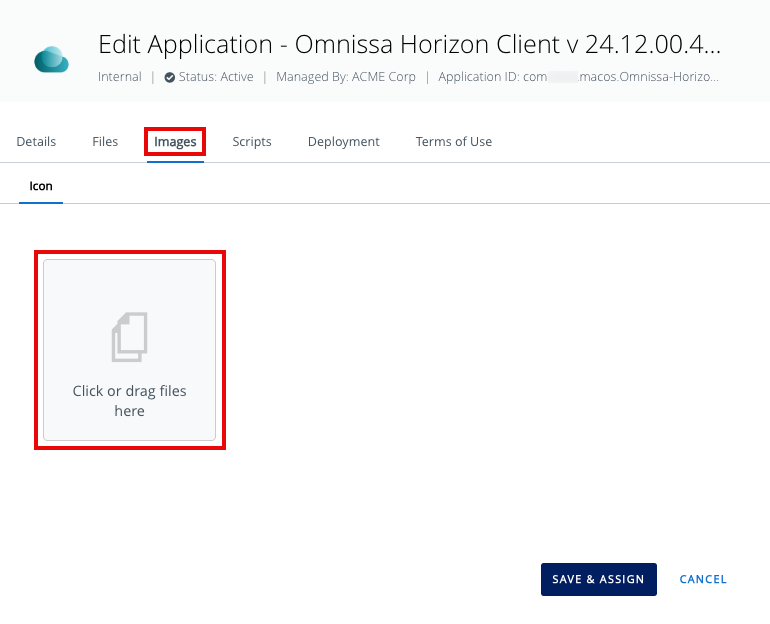Select the Images tab

[x=175, y=142]
